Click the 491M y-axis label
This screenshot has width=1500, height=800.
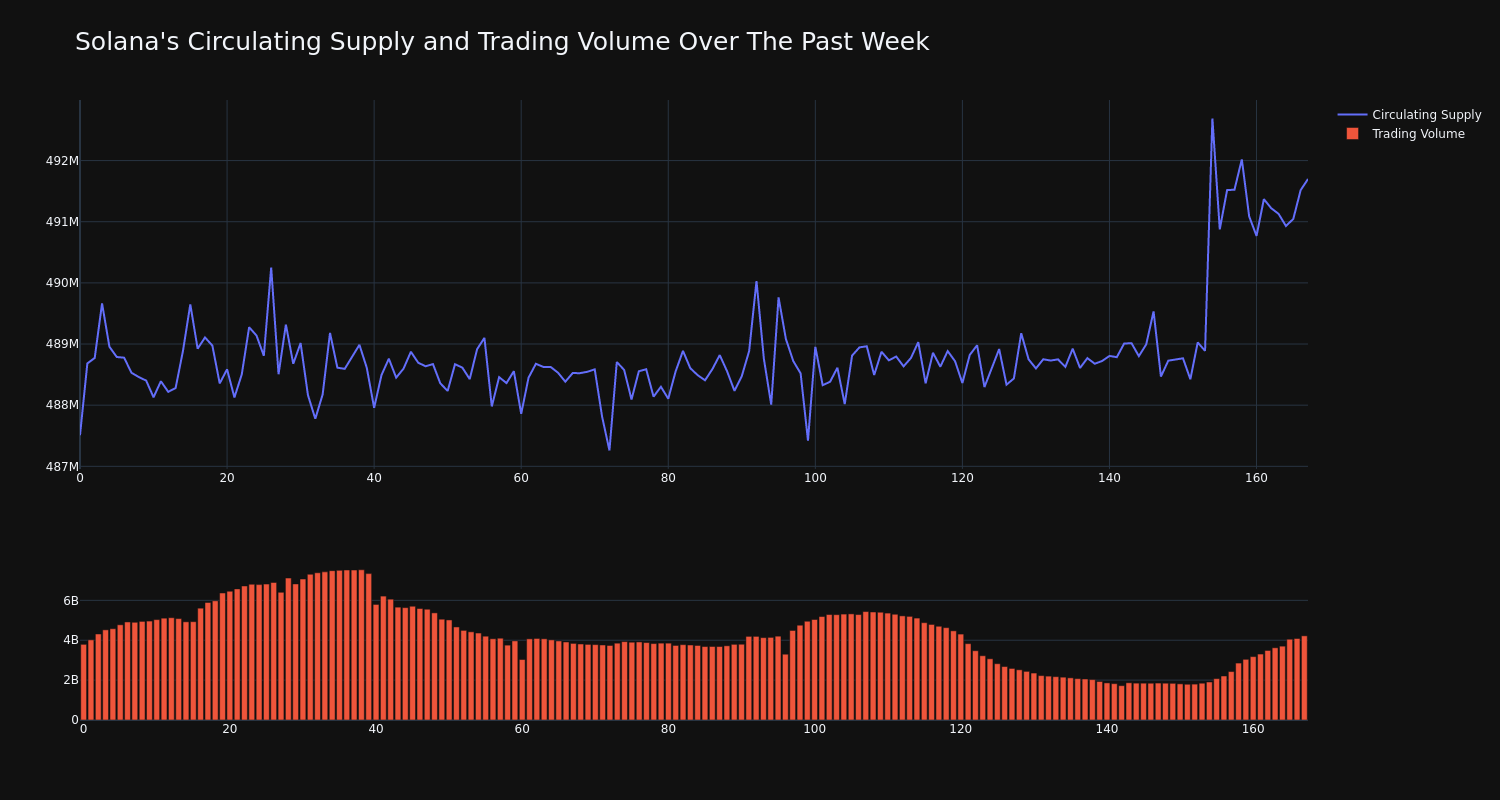(62, 222)
